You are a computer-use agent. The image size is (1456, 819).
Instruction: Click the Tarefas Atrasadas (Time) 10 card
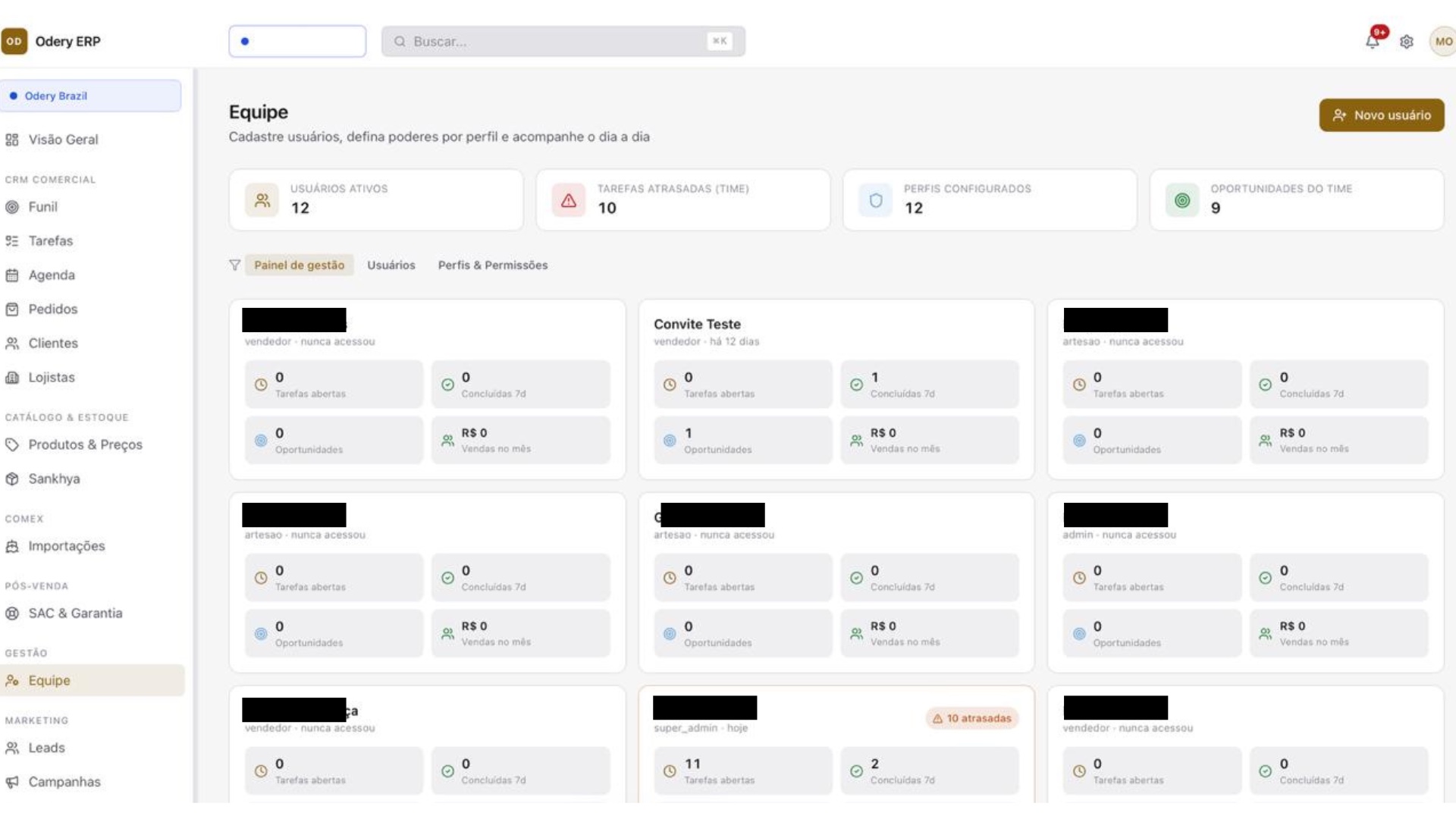click(683, 200)
